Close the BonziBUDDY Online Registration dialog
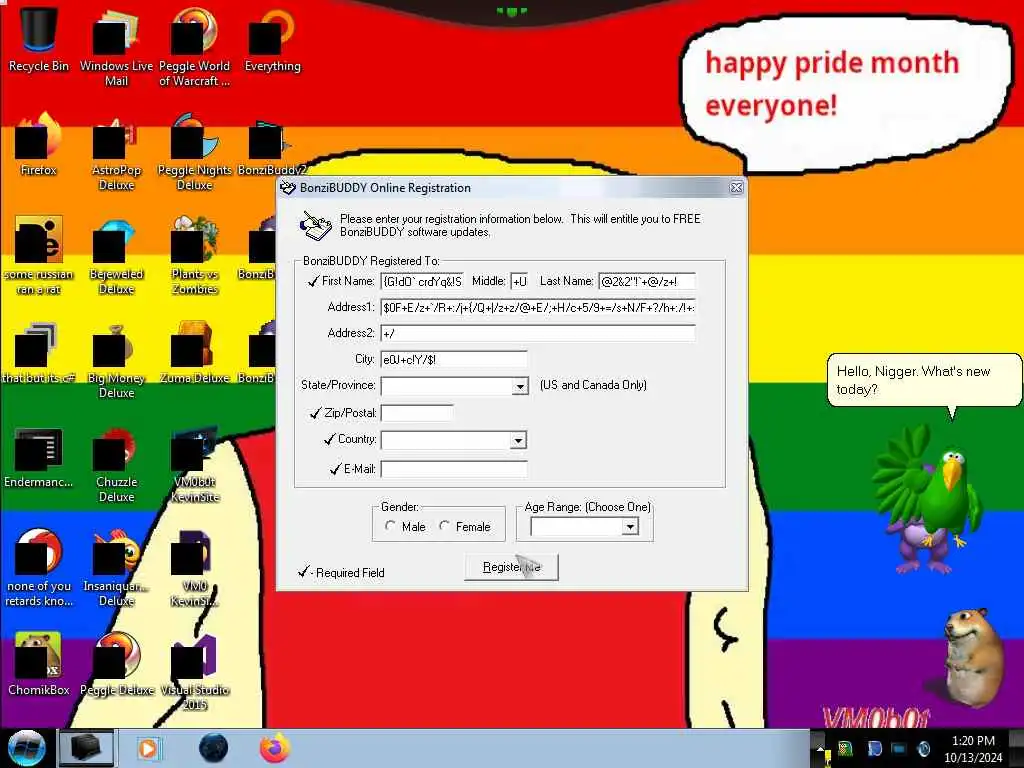 pos(736,188)
